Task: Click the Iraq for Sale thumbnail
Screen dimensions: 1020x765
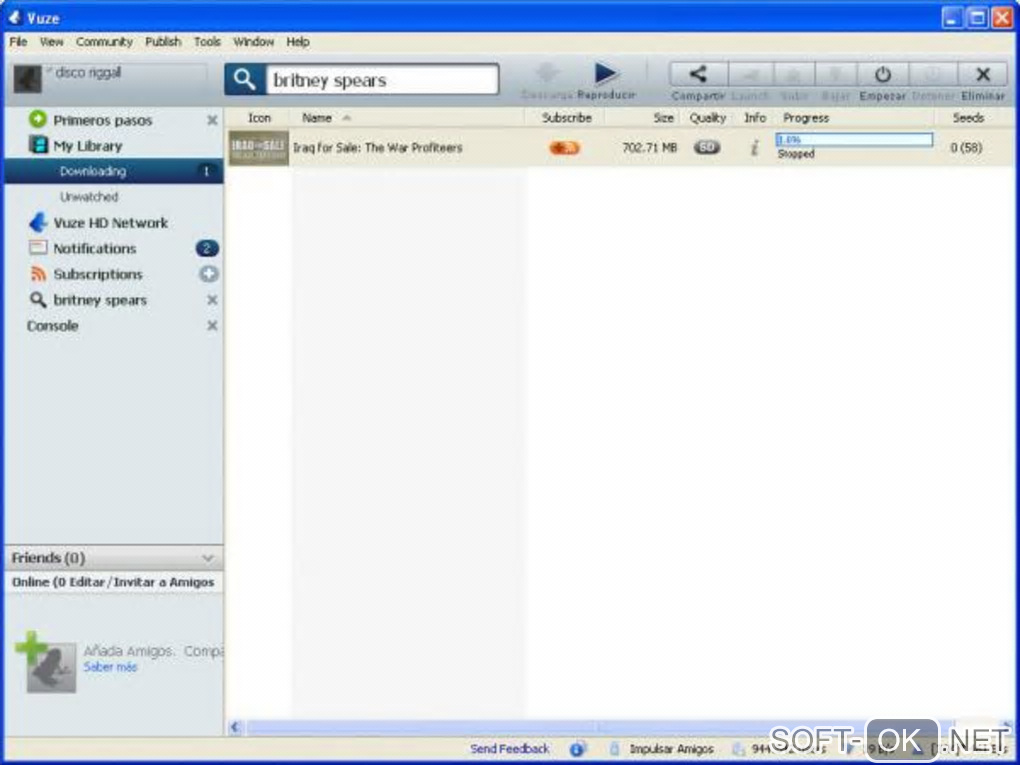Action: (259, 148)
